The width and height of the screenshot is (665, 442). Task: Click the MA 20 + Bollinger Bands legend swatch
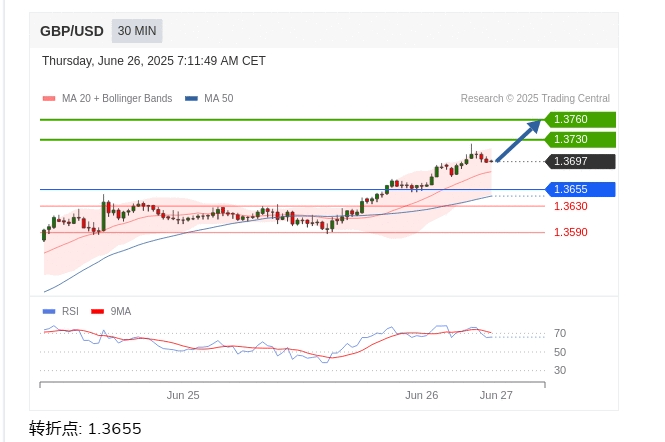(x=49, y=98)
